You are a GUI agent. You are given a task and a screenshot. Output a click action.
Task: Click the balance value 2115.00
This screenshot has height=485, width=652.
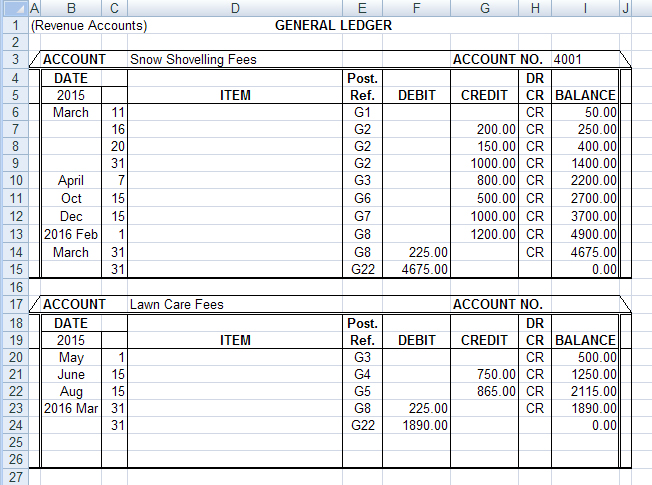(x=594, y=391)
